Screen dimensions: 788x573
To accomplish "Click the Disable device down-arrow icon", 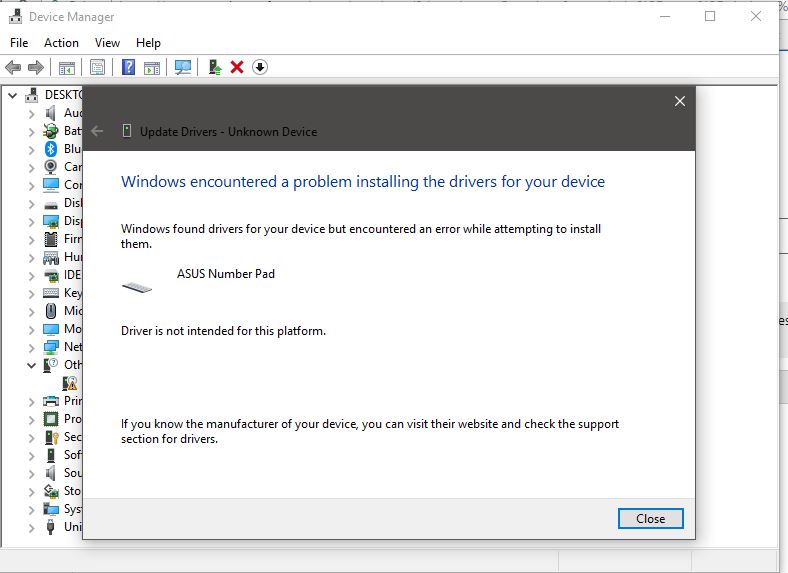I will pyautogui.click(x=260, y=67).
